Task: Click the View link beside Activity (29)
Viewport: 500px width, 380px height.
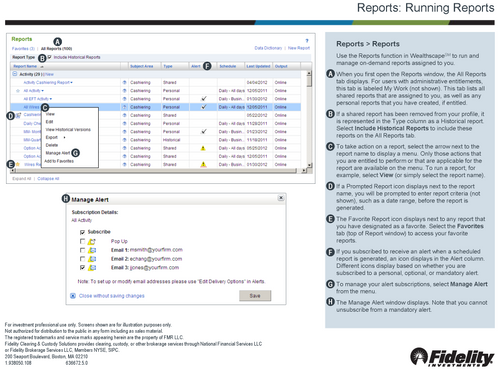Action: pyautogui.click(x=50, y=74)
